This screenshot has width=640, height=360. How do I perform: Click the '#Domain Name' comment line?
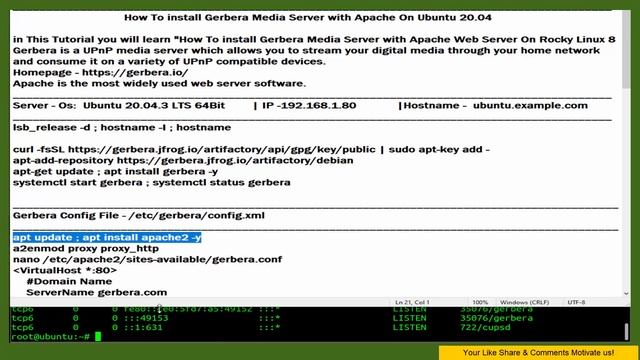(x=69, y=282)
